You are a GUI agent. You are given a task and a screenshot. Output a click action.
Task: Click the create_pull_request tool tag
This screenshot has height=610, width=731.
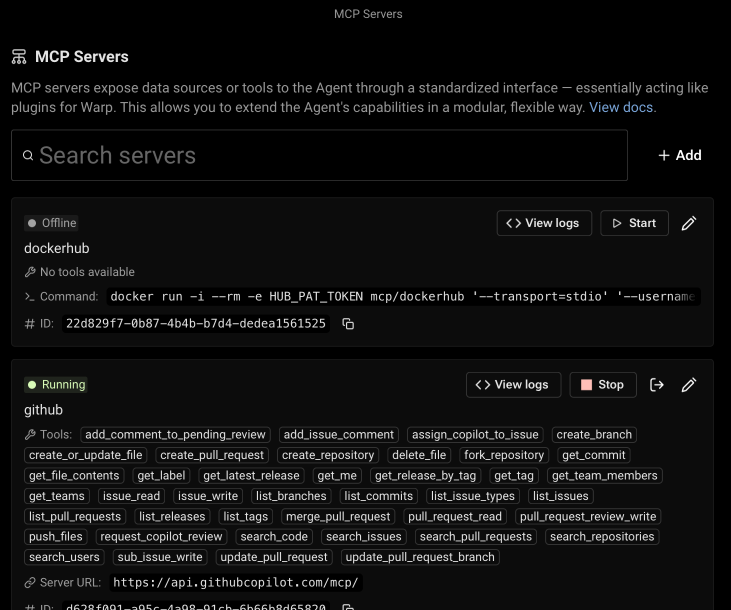point(212,455)
